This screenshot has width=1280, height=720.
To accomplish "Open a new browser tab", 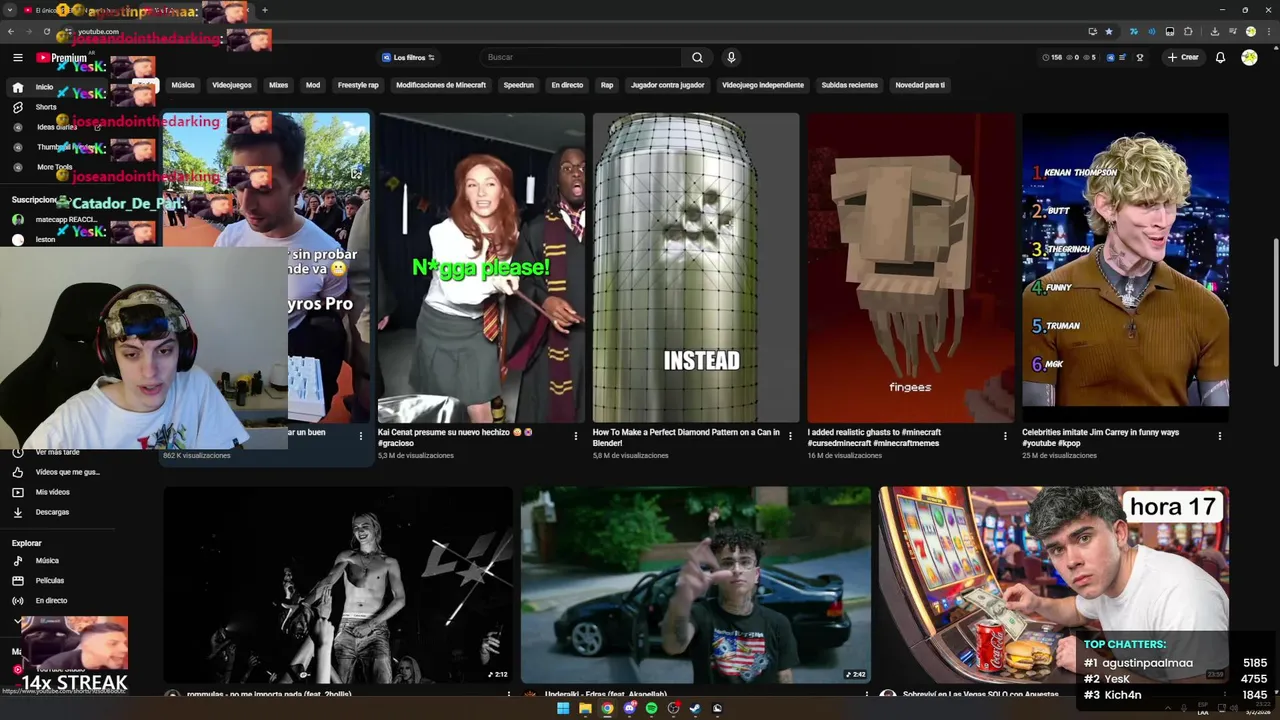I will [265, 10].
